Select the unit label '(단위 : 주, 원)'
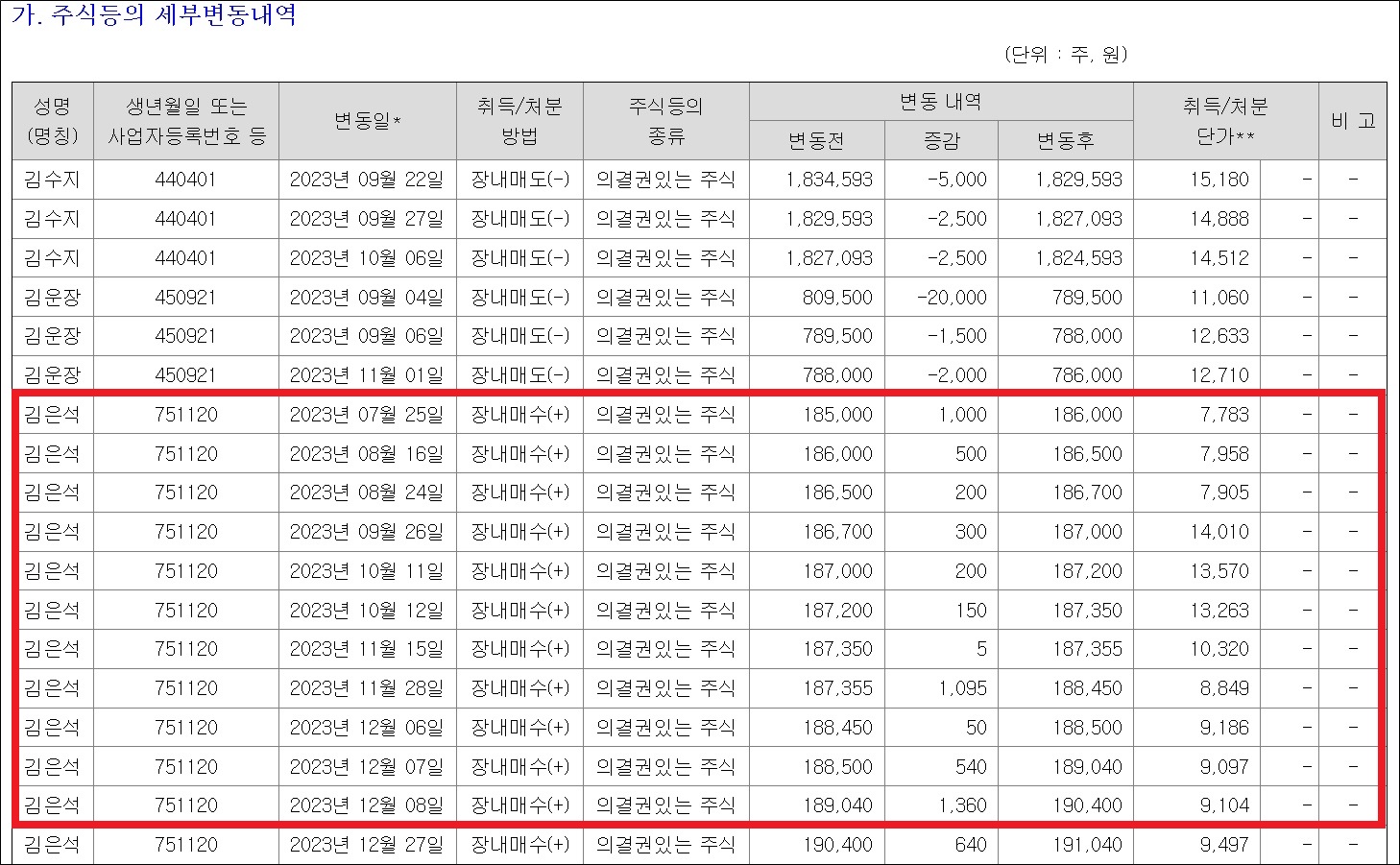 click(x=1066, y=55)
